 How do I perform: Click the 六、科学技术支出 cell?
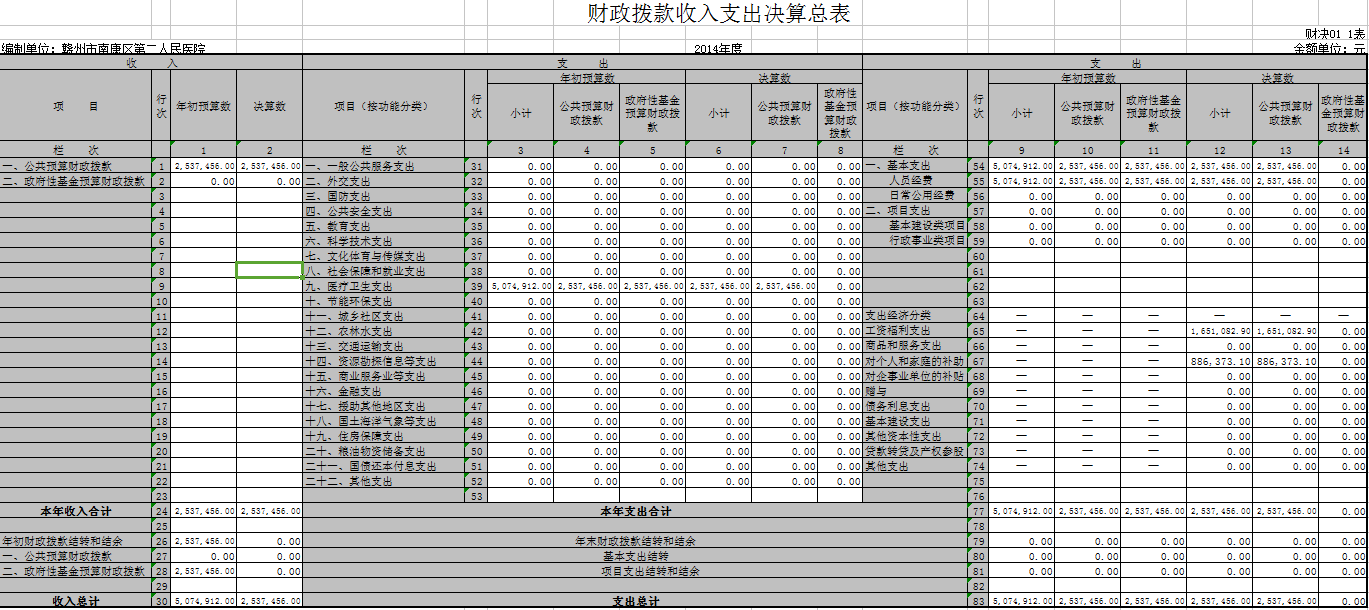pyautogui.click(x=384, y=242)
